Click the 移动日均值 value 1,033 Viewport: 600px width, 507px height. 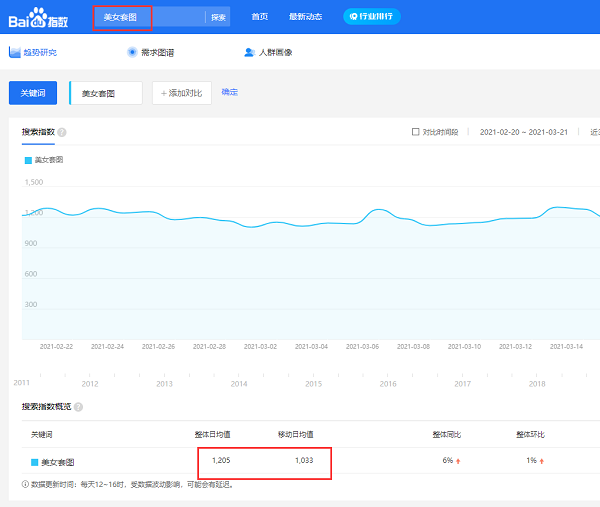click(x=304, y=460)
